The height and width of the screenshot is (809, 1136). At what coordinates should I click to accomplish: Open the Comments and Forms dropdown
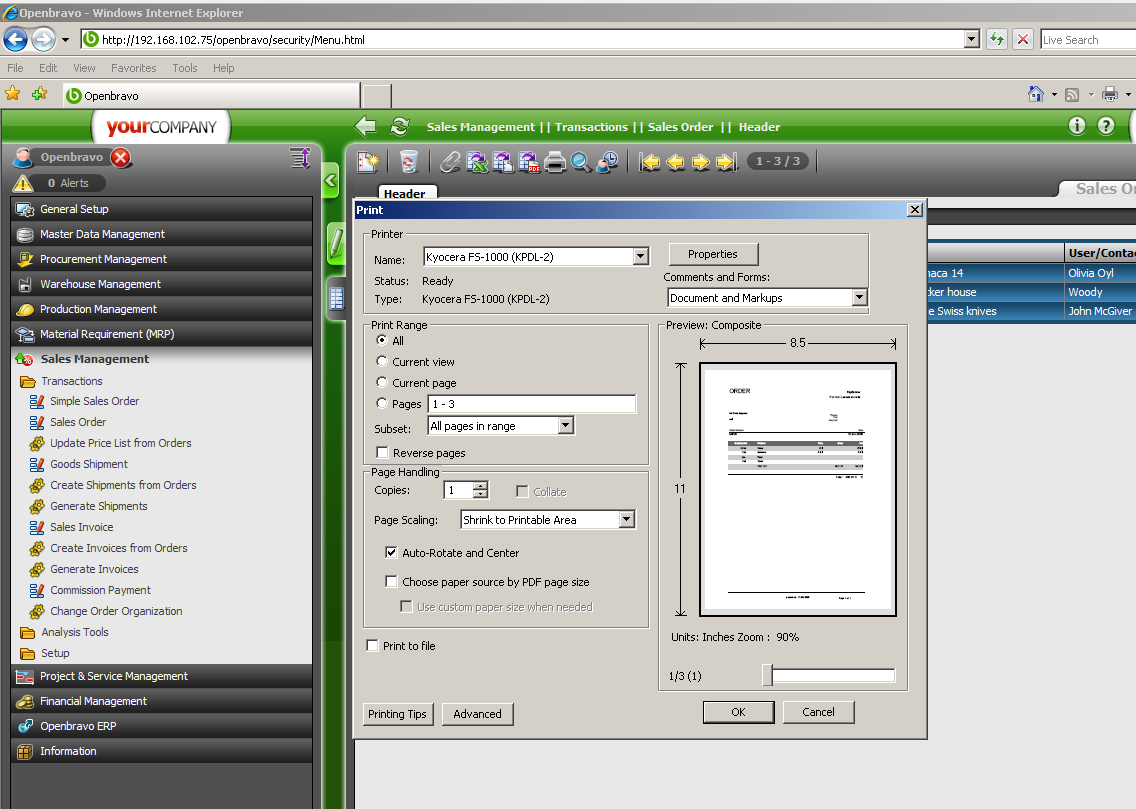pos(858,298)
